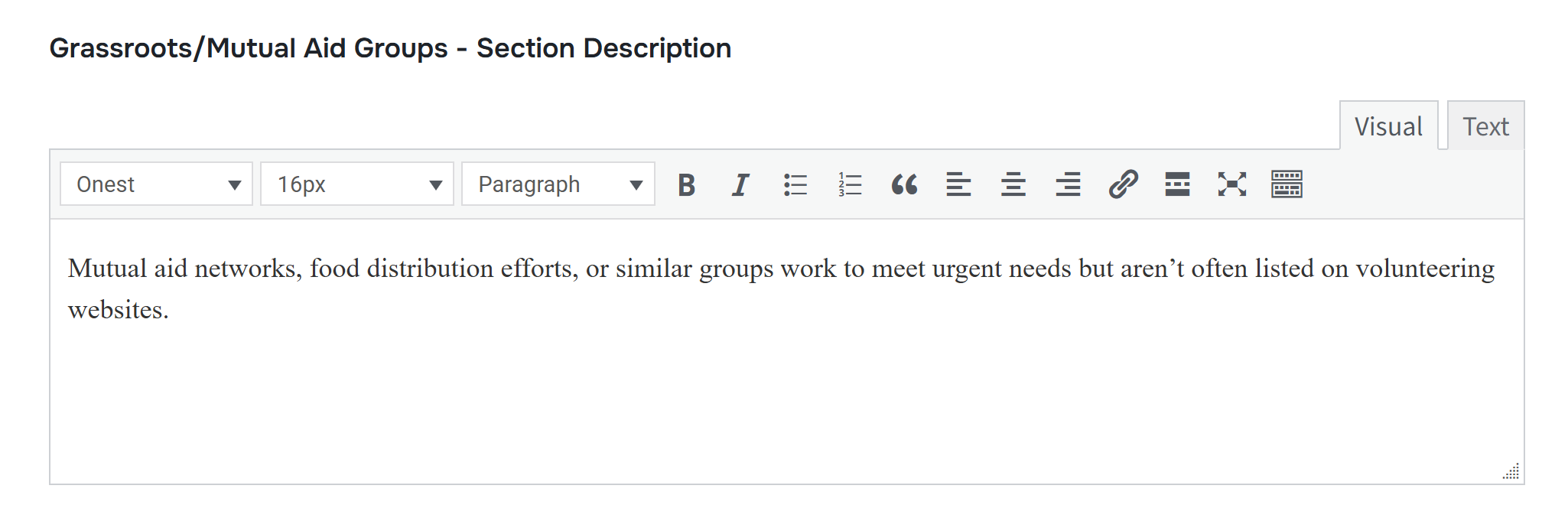This screenshot has height=505, width=1568.
Task: Switch to the Text editor tab
Action: (1485, 126)
